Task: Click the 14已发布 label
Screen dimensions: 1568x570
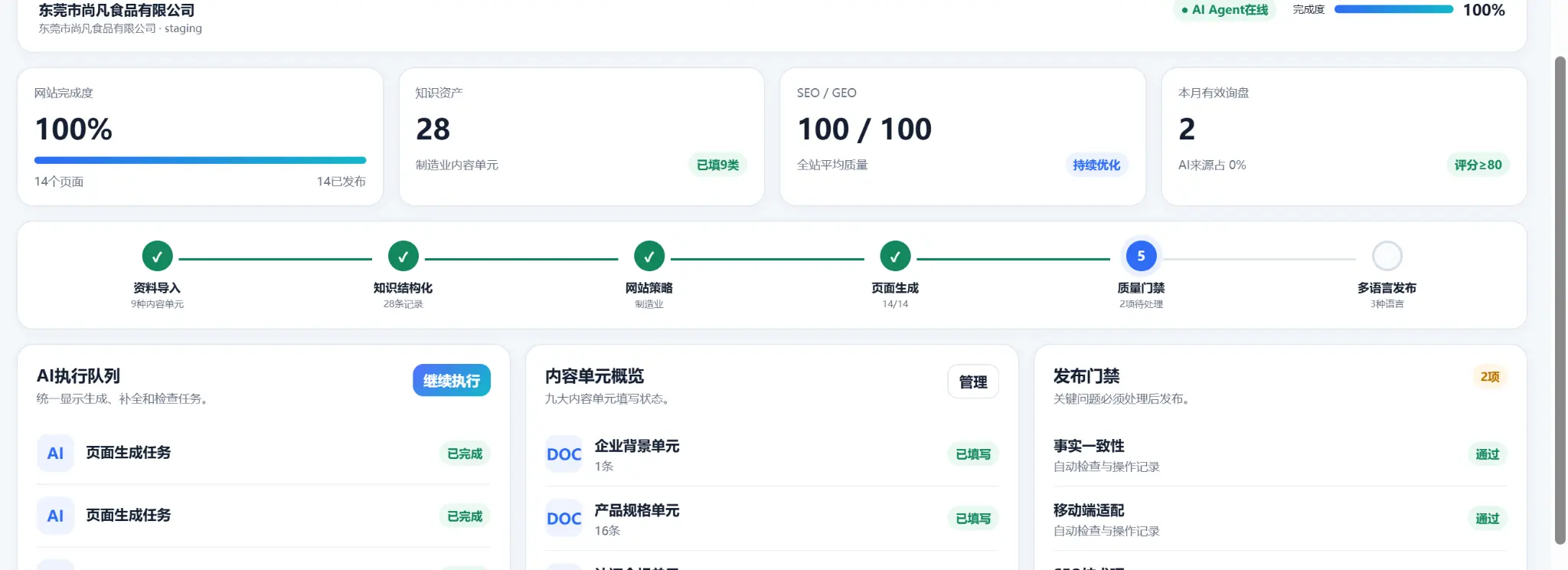Action: point(341,182)
